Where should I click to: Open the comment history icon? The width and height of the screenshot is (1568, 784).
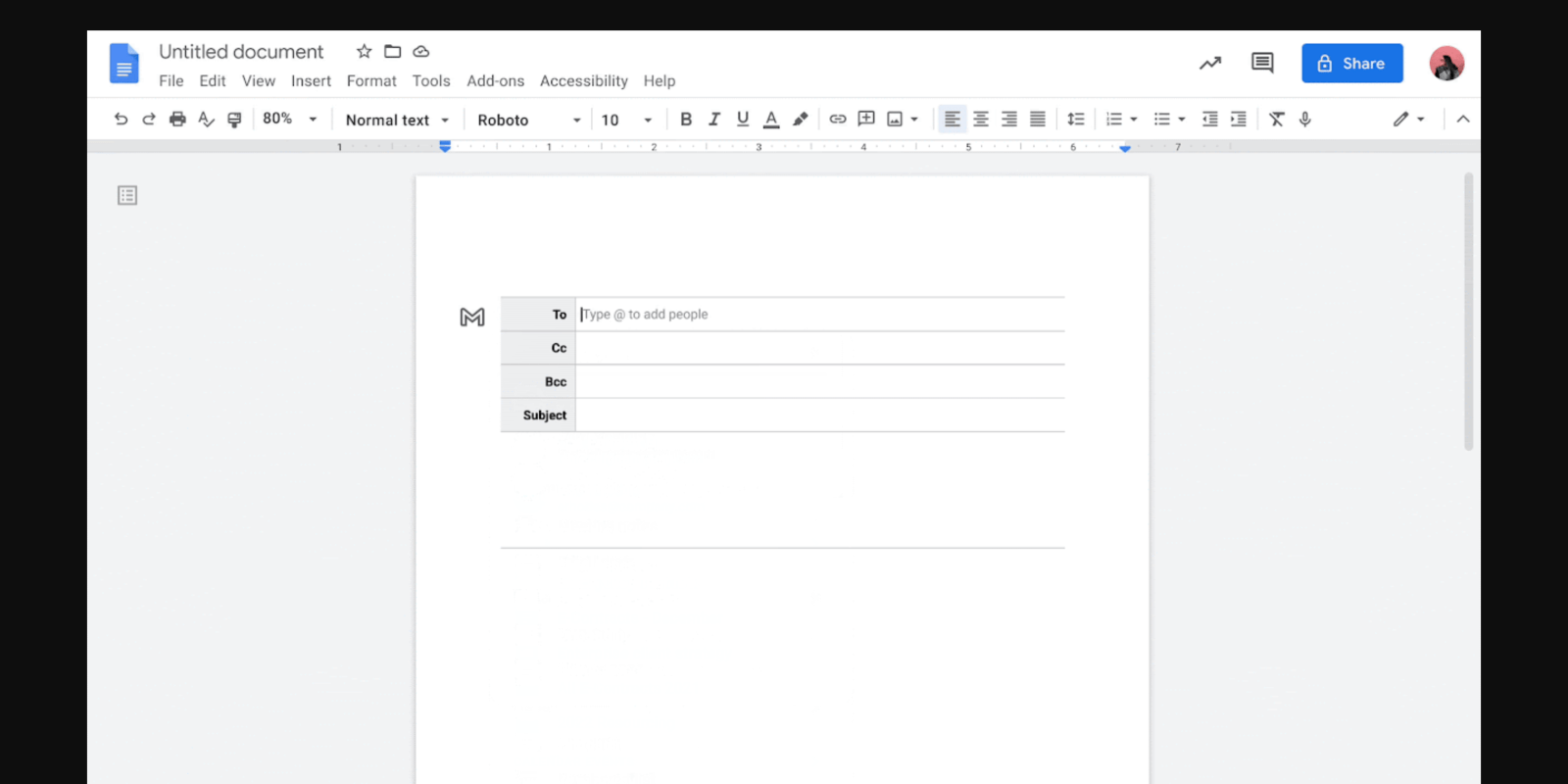(1262, 64)
